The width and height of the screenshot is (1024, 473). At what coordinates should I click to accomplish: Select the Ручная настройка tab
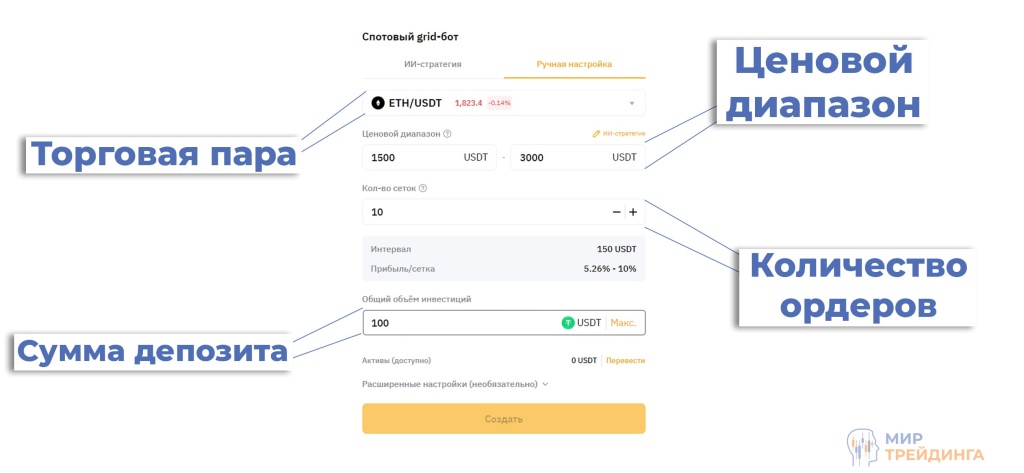coord(574,65)
